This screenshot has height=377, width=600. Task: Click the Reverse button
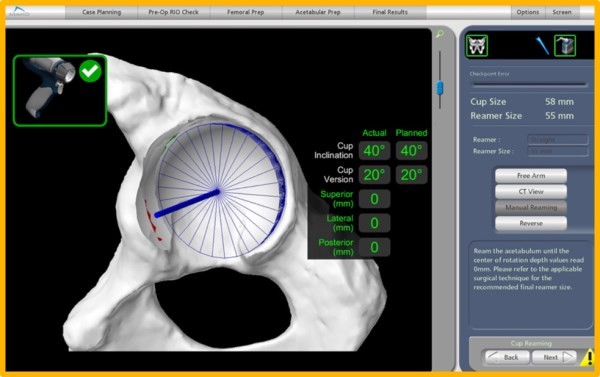(531, 223)
